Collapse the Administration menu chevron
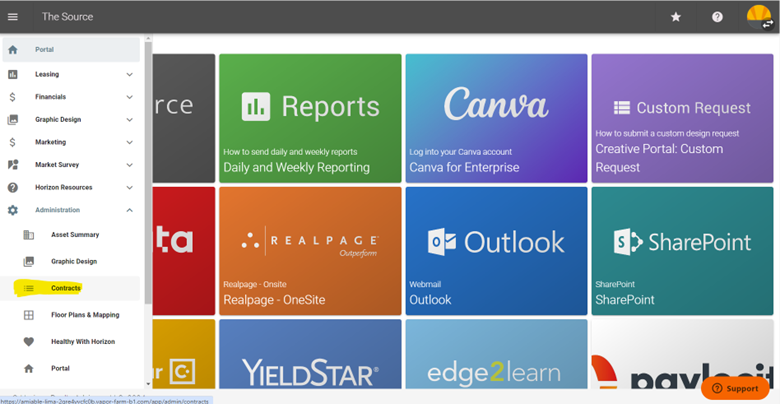 pos(129,210)
